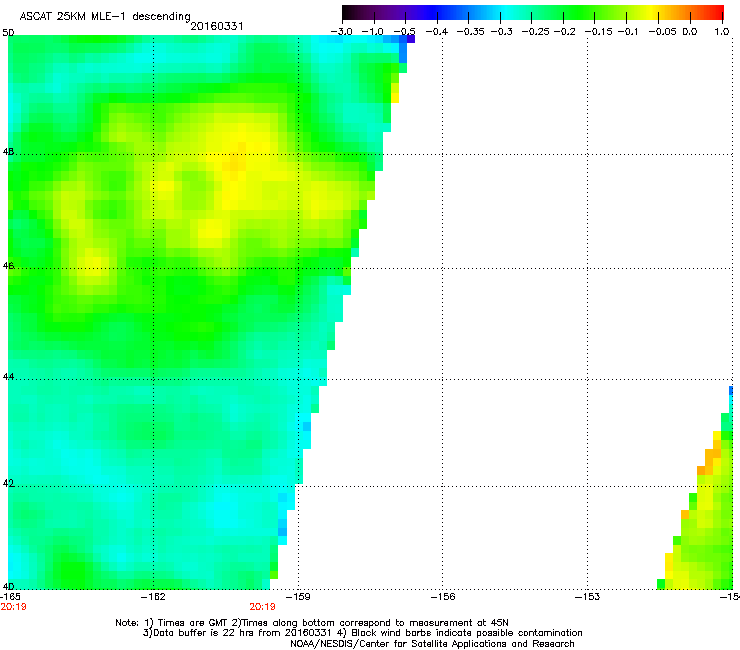Click the -0.05 colorbar label
Screen dimensions: 740x650
(662, 32)
